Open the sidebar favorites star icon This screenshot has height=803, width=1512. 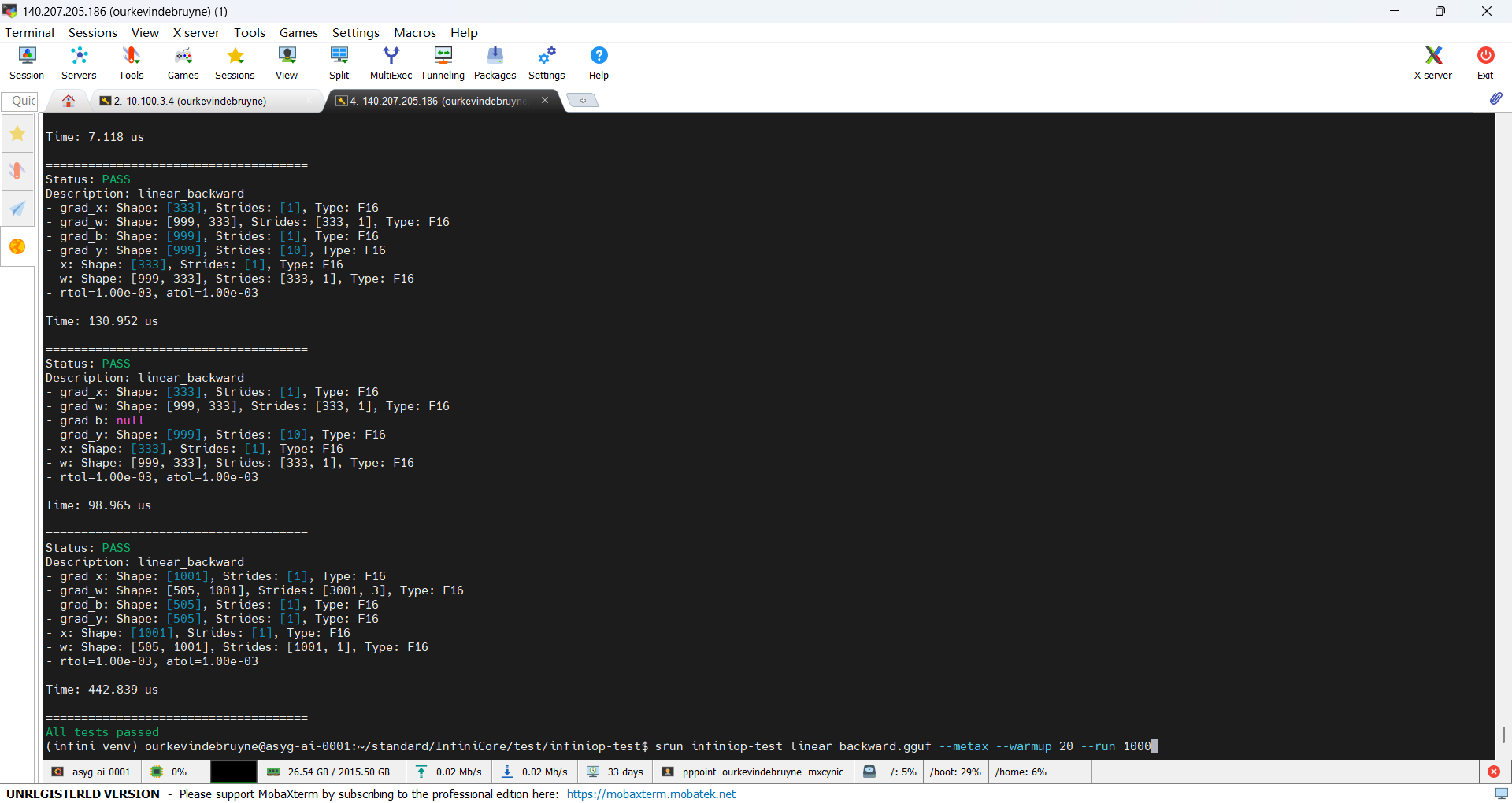pos(17,134)
